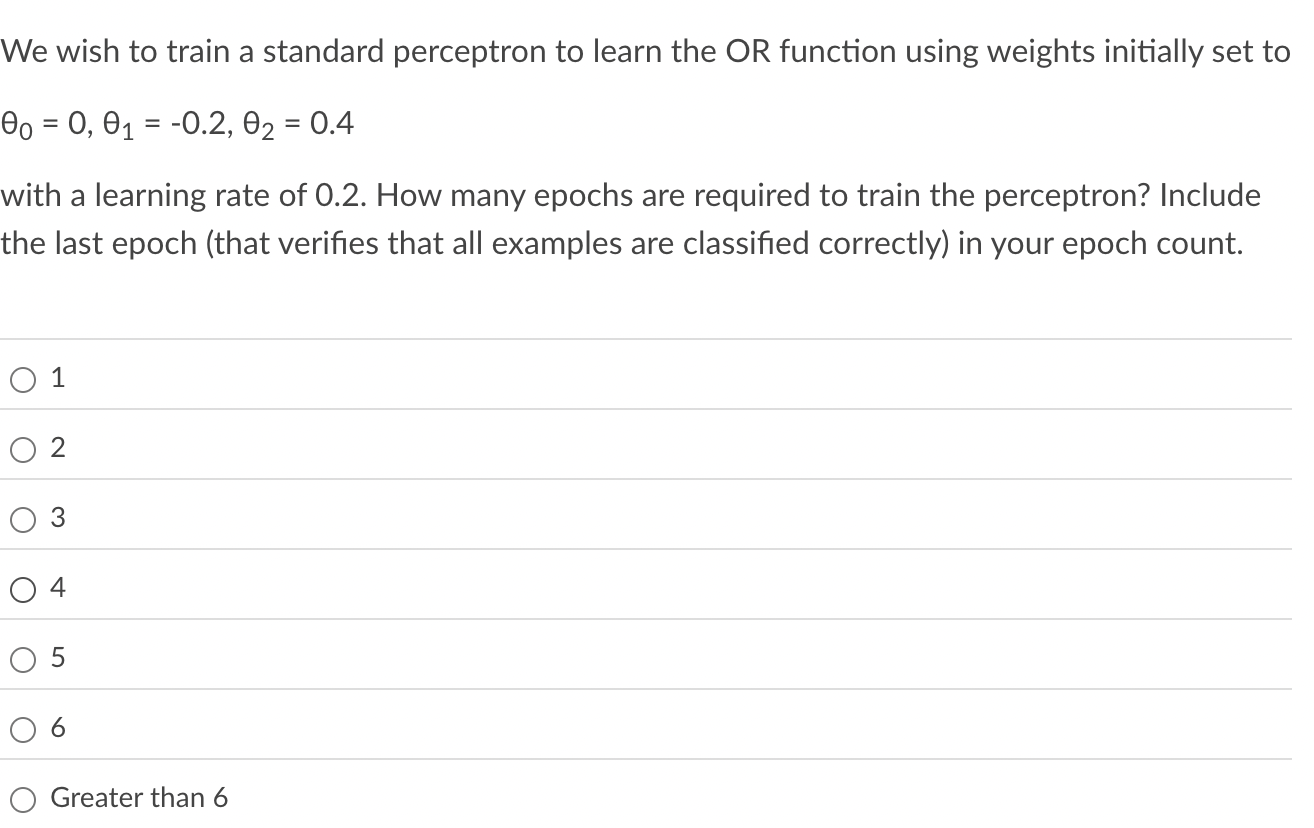Choose option 5 as your epoch answer
Screen dimensions: 1314x828
[22, 658]
